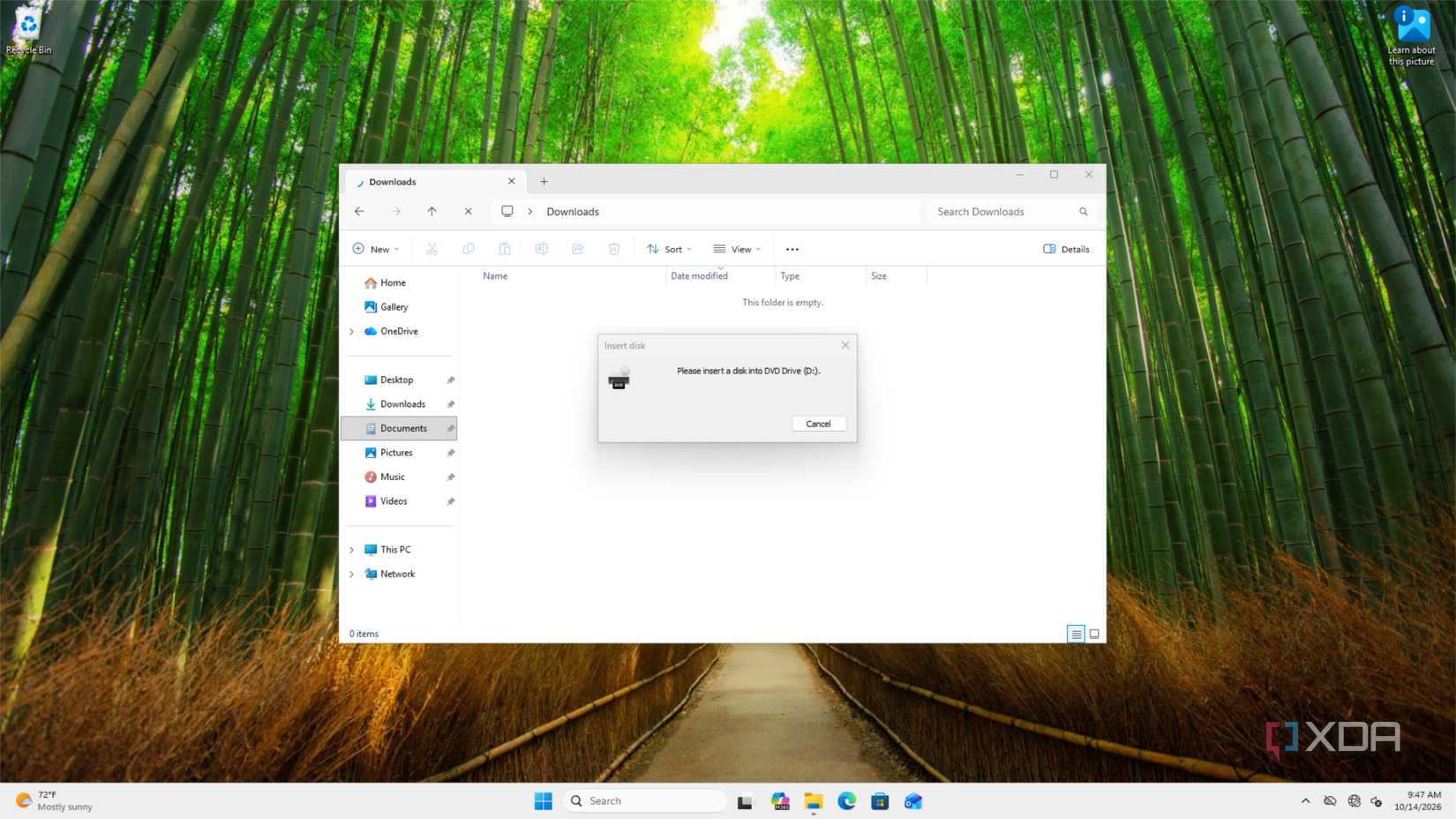
Task: Open the View dropdown menu
Action: click(737, 249)
